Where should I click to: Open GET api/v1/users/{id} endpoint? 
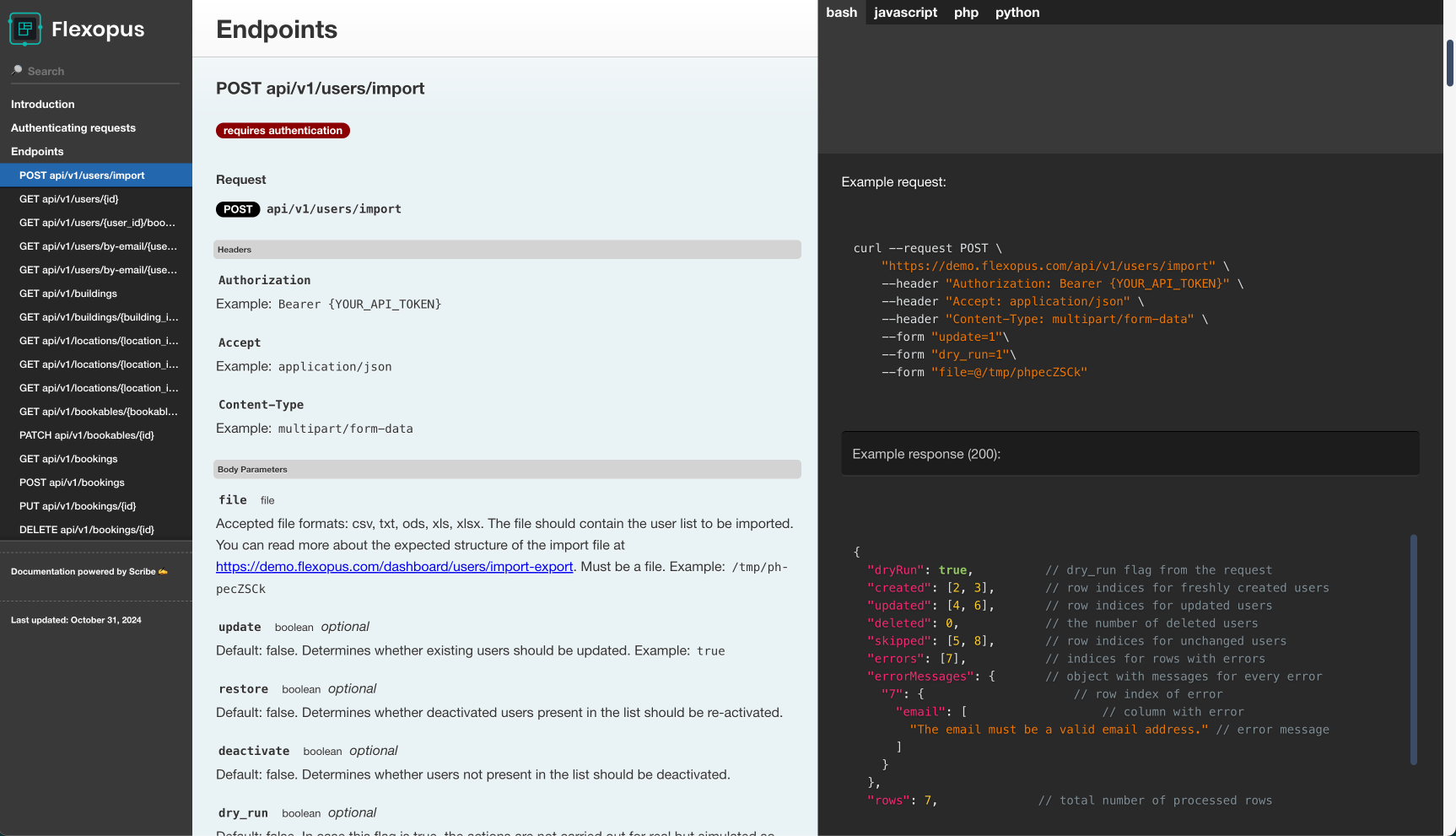coord(69,199)
